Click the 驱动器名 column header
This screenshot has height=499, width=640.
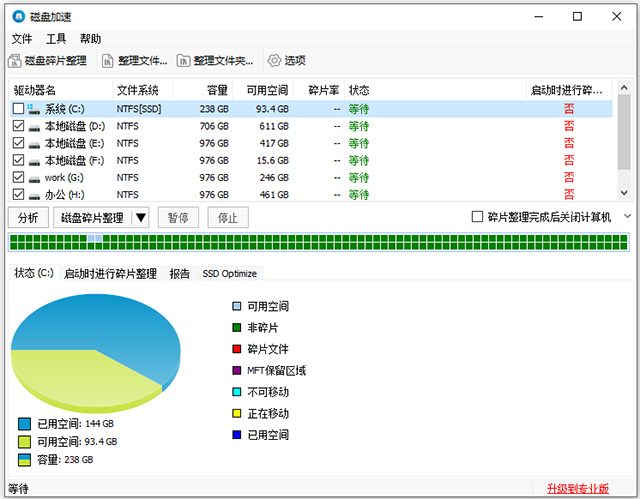tap(61, 90)
